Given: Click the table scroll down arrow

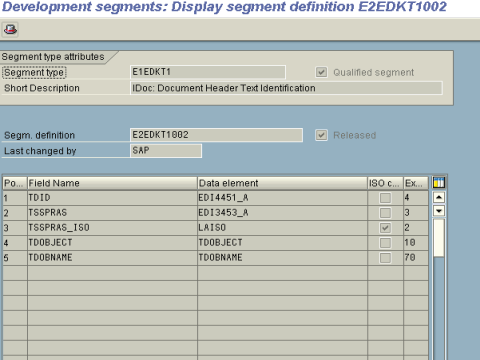Looking at the screenshot, I should click(x=439, y=211).
